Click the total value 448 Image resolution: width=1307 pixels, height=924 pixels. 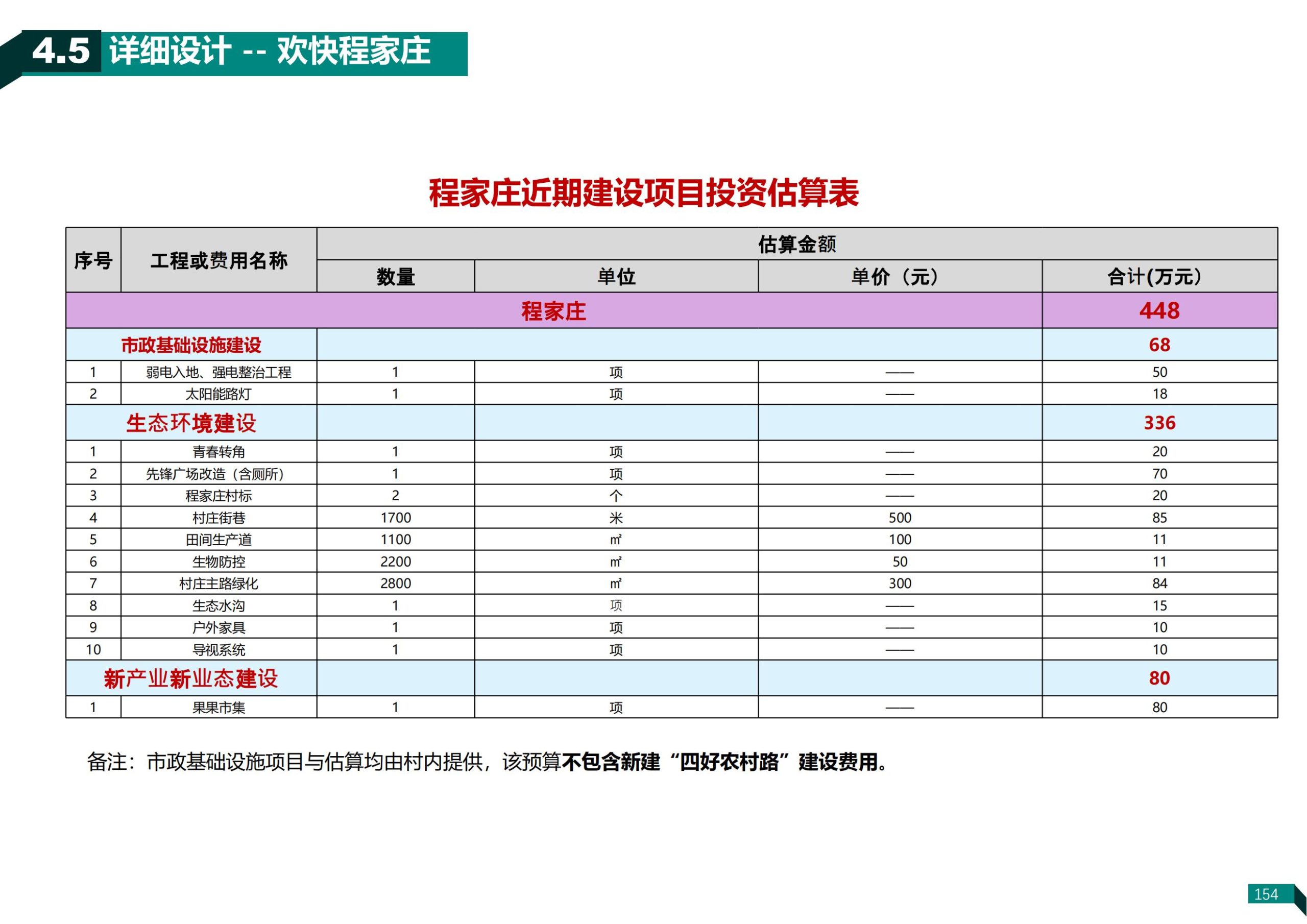coord(1159,311)
